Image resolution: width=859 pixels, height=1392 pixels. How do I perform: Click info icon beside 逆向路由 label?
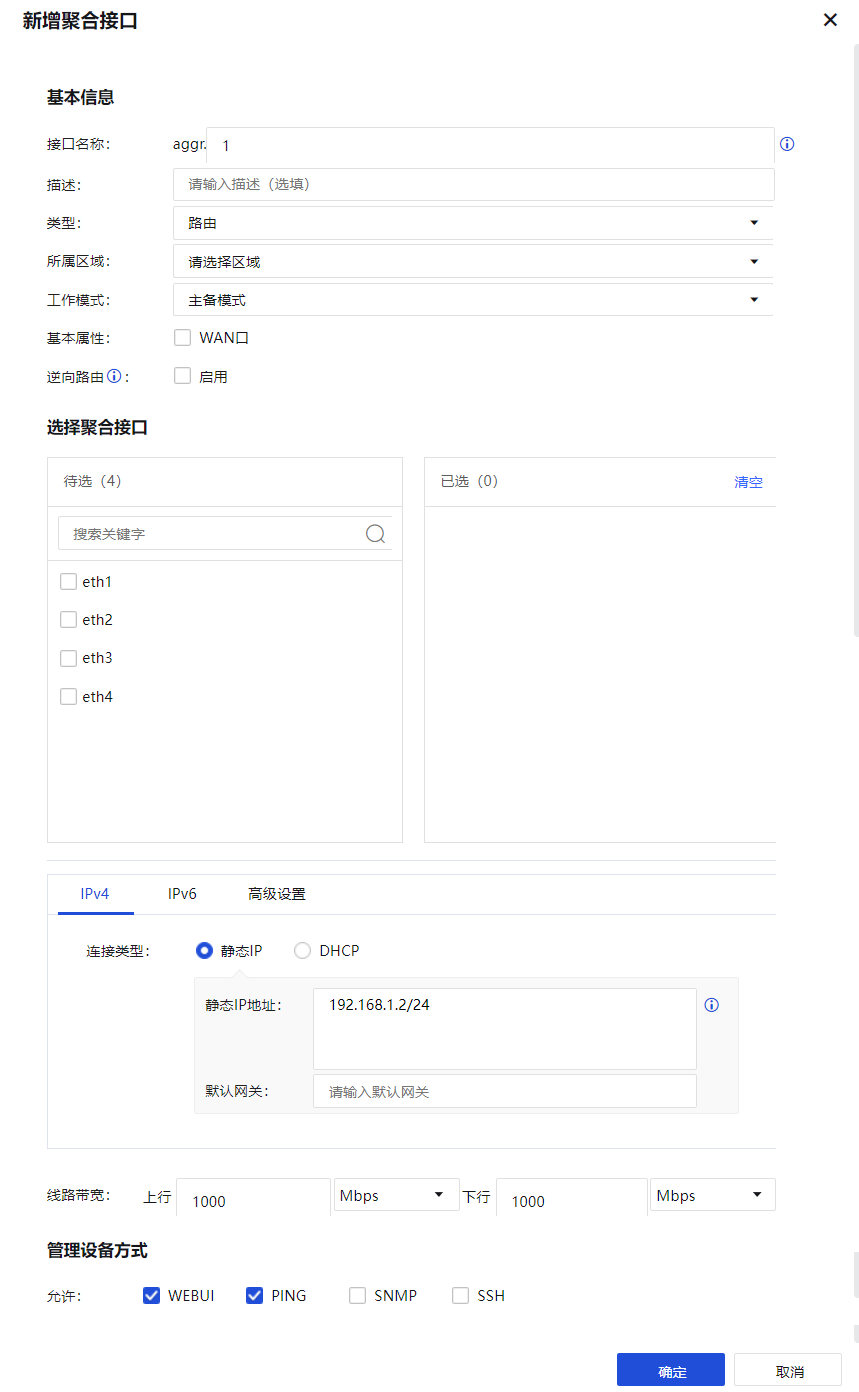pyautogui.click(x=114, y=377)
